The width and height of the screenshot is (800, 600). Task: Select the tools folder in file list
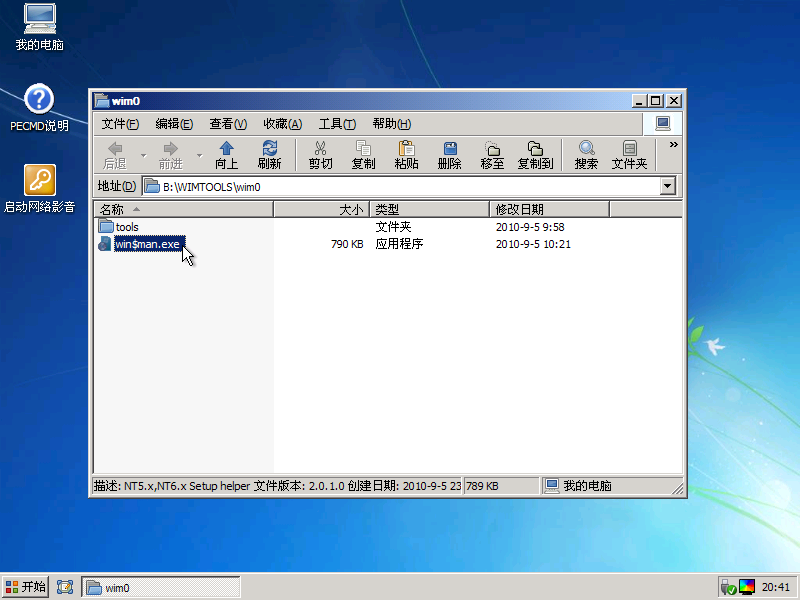[126, 227]
